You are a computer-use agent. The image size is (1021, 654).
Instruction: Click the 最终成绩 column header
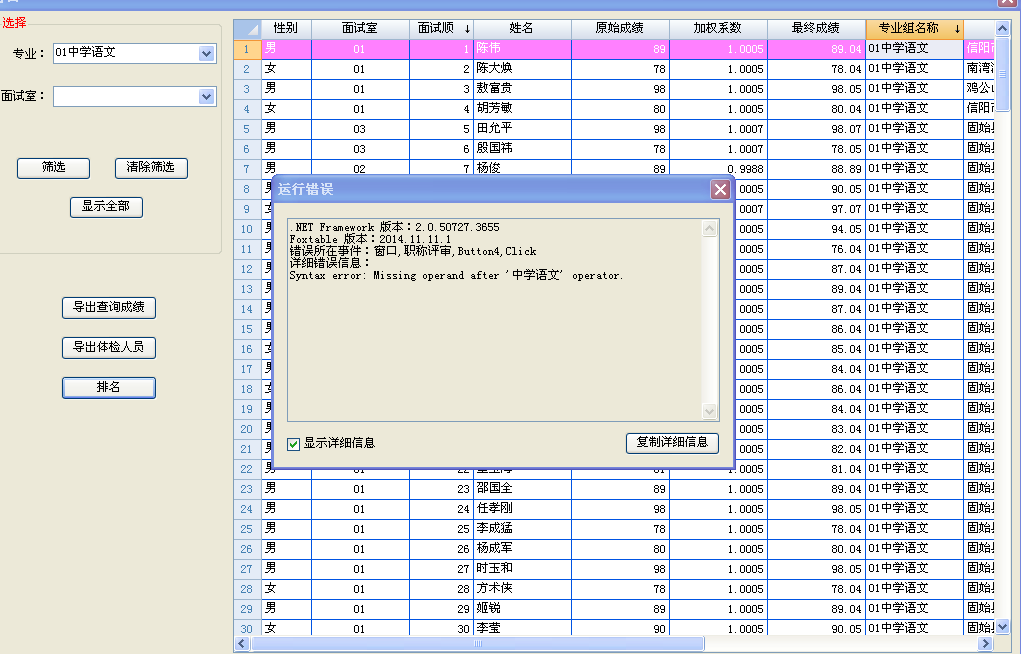coord(817,29)
